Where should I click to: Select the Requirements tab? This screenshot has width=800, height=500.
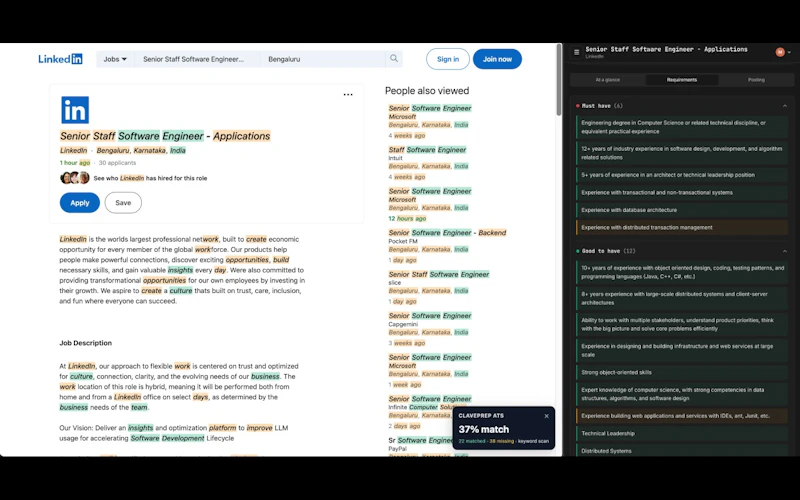pyautogui.click(x=682, y=80)
